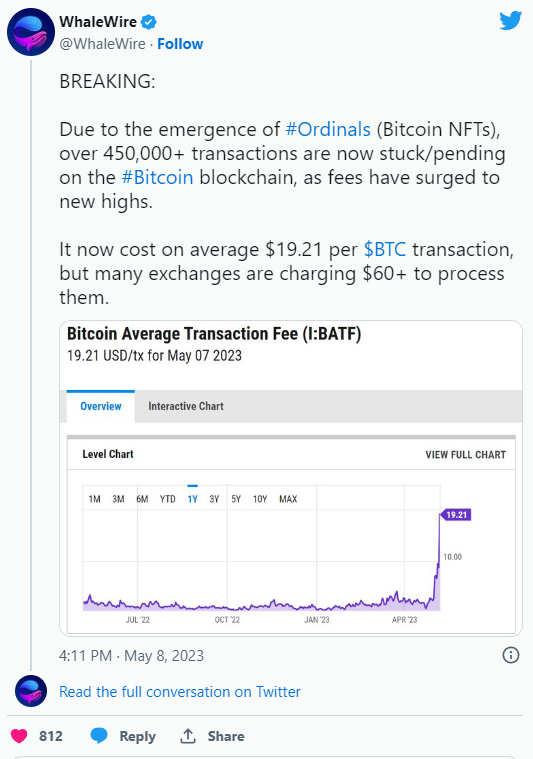Follow the WhaleWire account
Image resolution: width=533 pixels, height=759 pixels.
[x=180, y=44]
